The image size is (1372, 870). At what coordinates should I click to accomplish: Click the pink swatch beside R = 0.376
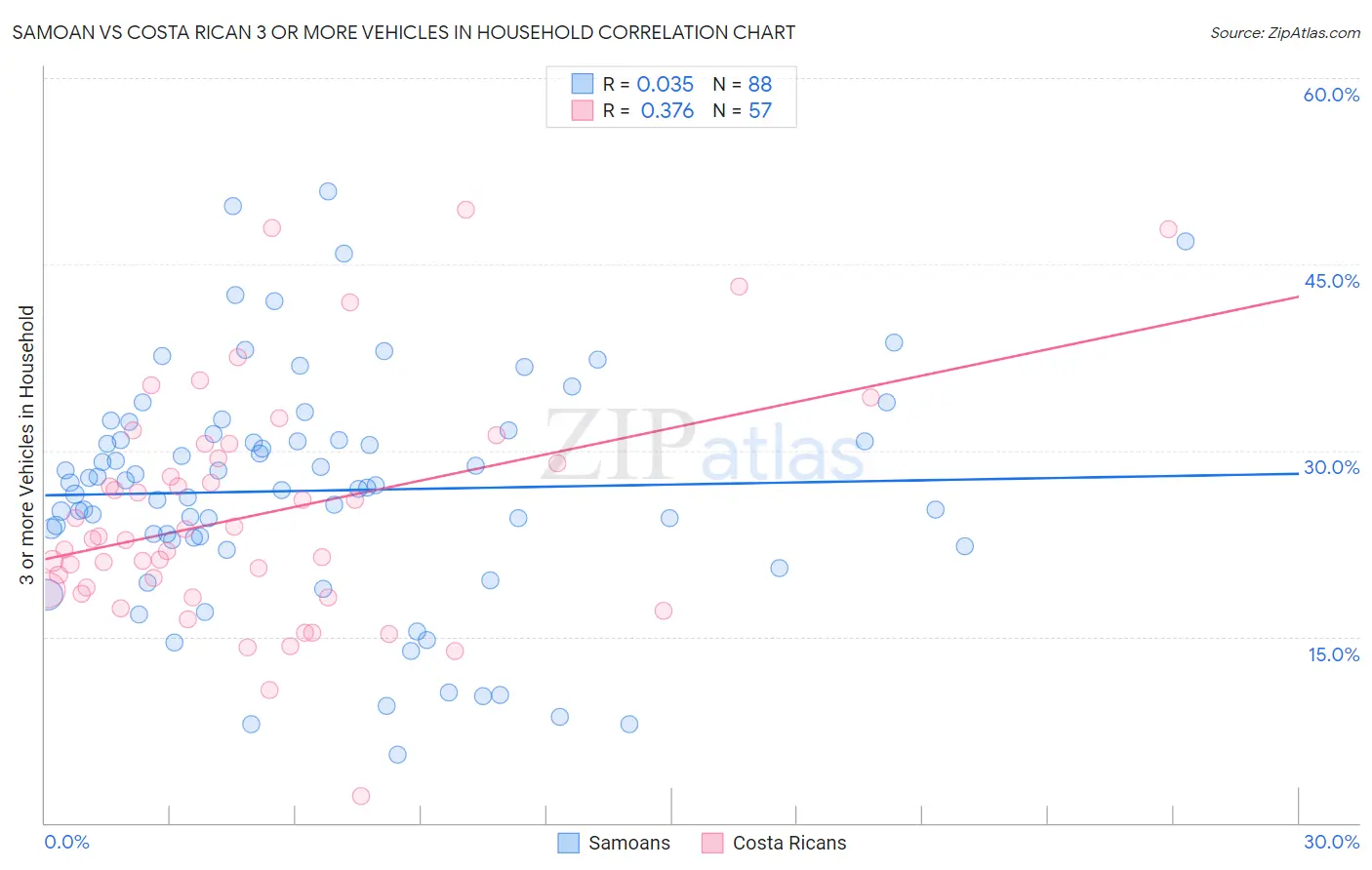pyautogui.click(x=583, y=110)
